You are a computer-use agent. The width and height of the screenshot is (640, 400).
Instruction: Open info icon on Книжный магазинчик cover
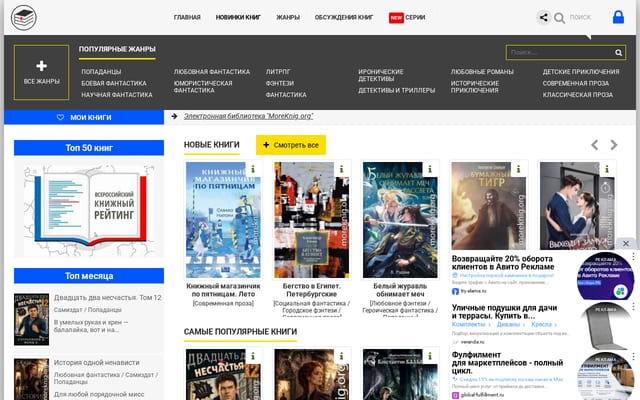tap(253, 169)
